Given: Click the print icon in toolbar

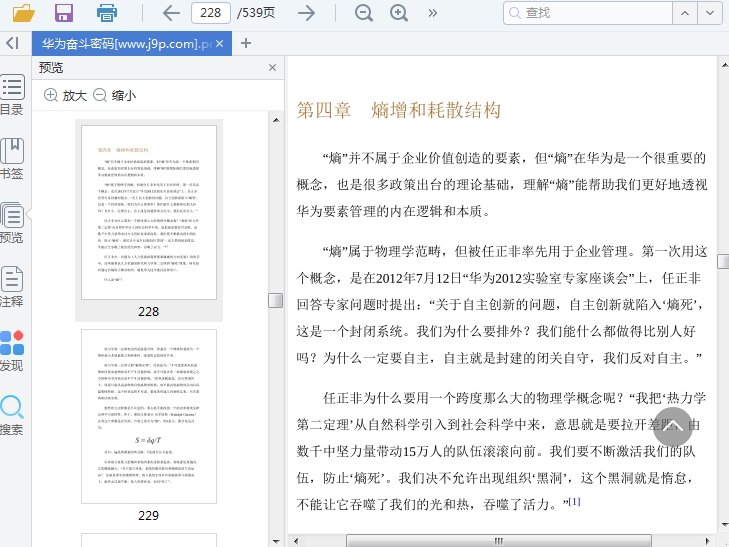Looking at the screenshot, I should (x=107, y=13).
